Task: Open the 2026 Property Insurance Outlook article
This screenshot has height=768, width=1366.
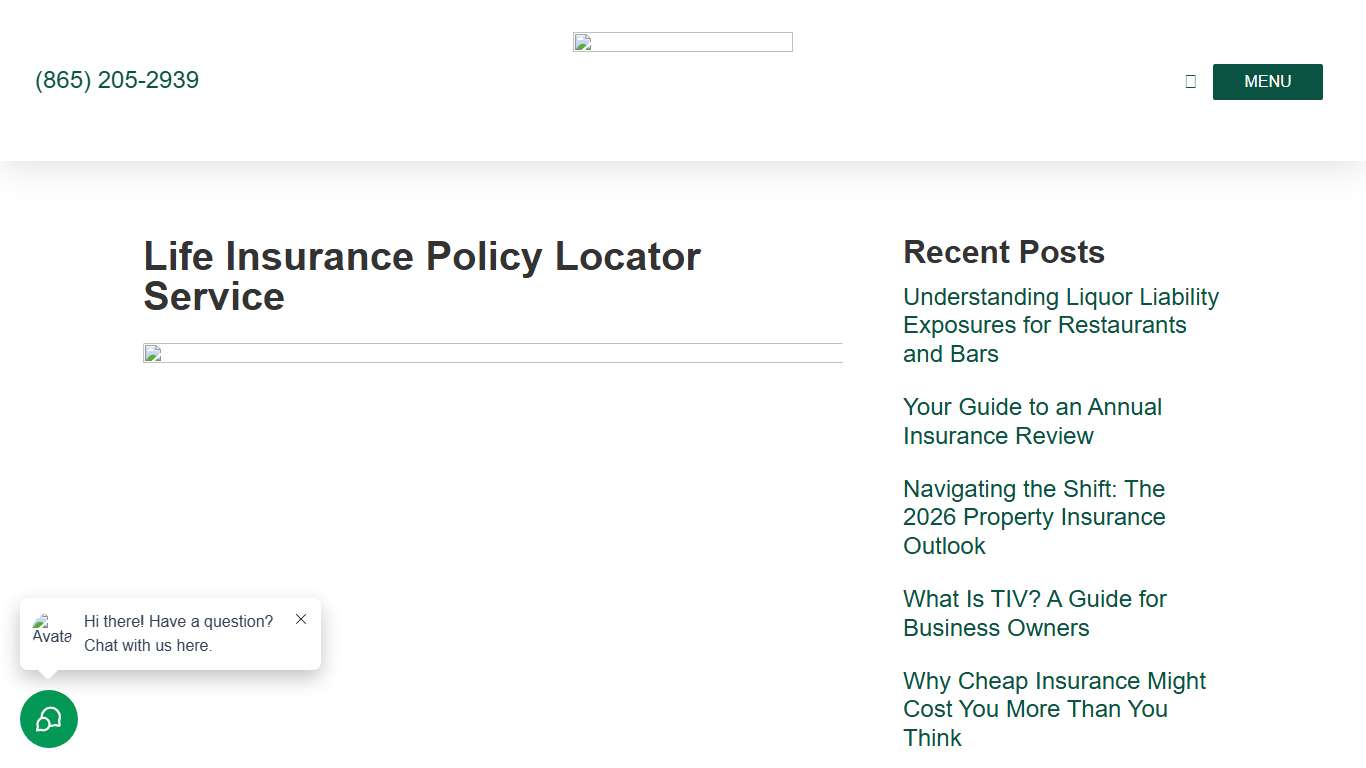Action: click(1034, 517)
